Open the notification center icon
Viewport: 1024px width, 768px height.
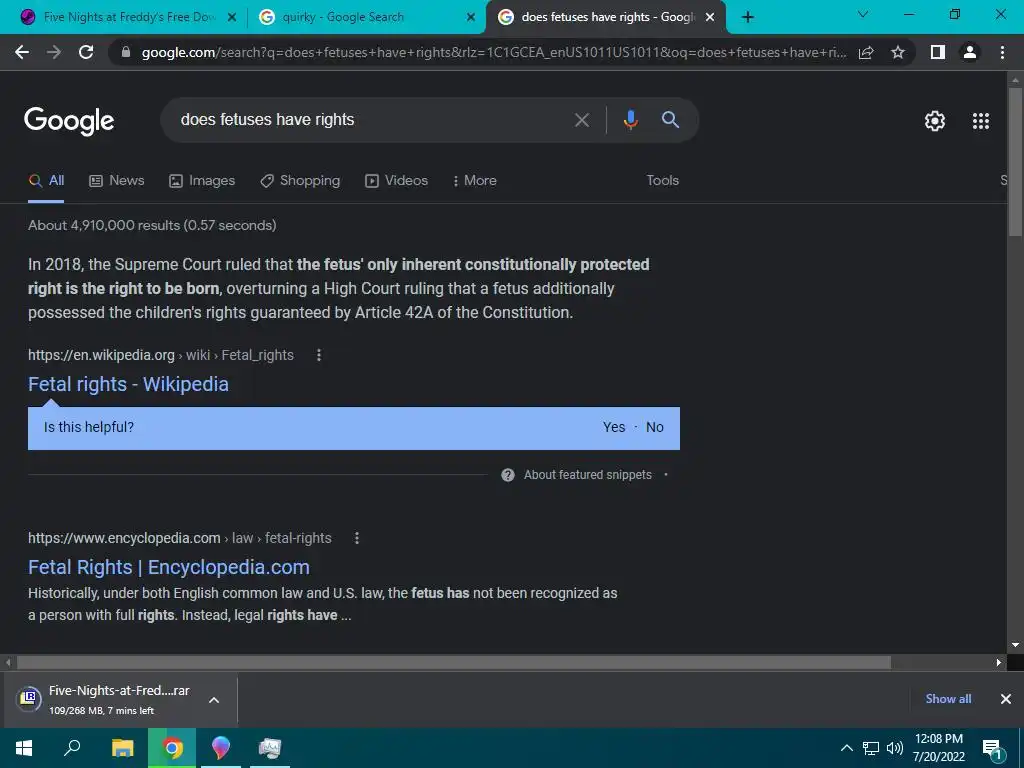coord(993,748)
